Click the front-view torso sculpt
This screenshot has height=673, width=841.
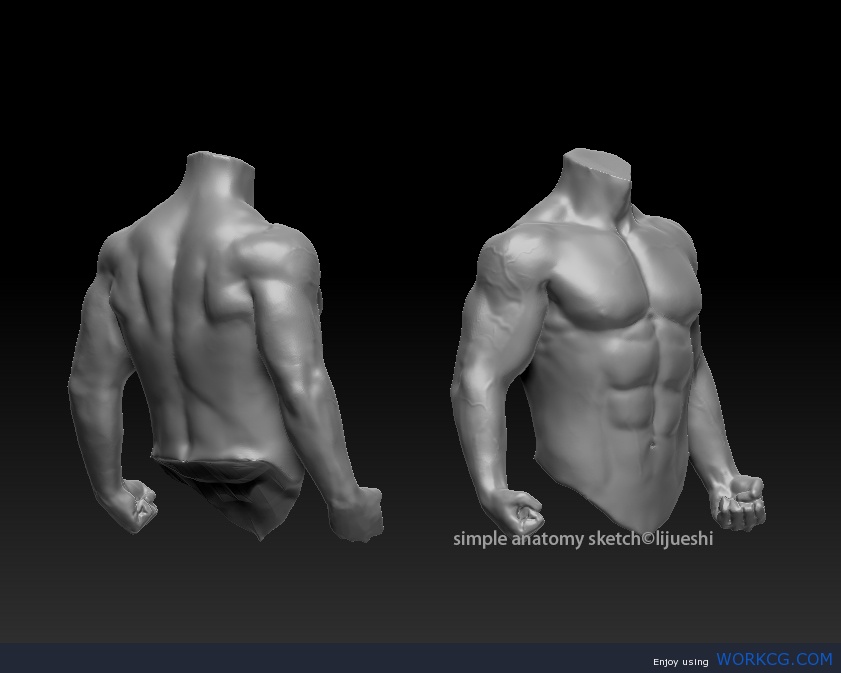pyautogui.click(x=608, y=340)
